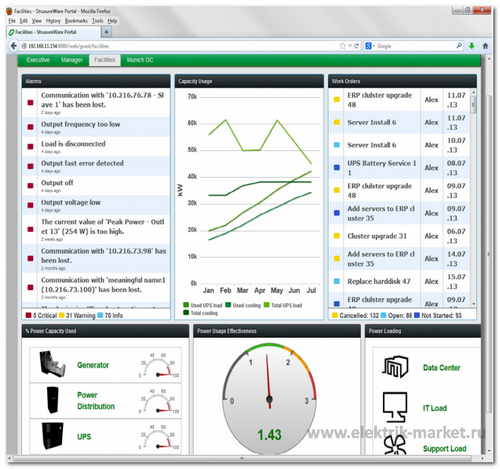The width and height of the screenshot is (500, 469).
Task: Filter alarms by 31 Warning
Action: 77,315
